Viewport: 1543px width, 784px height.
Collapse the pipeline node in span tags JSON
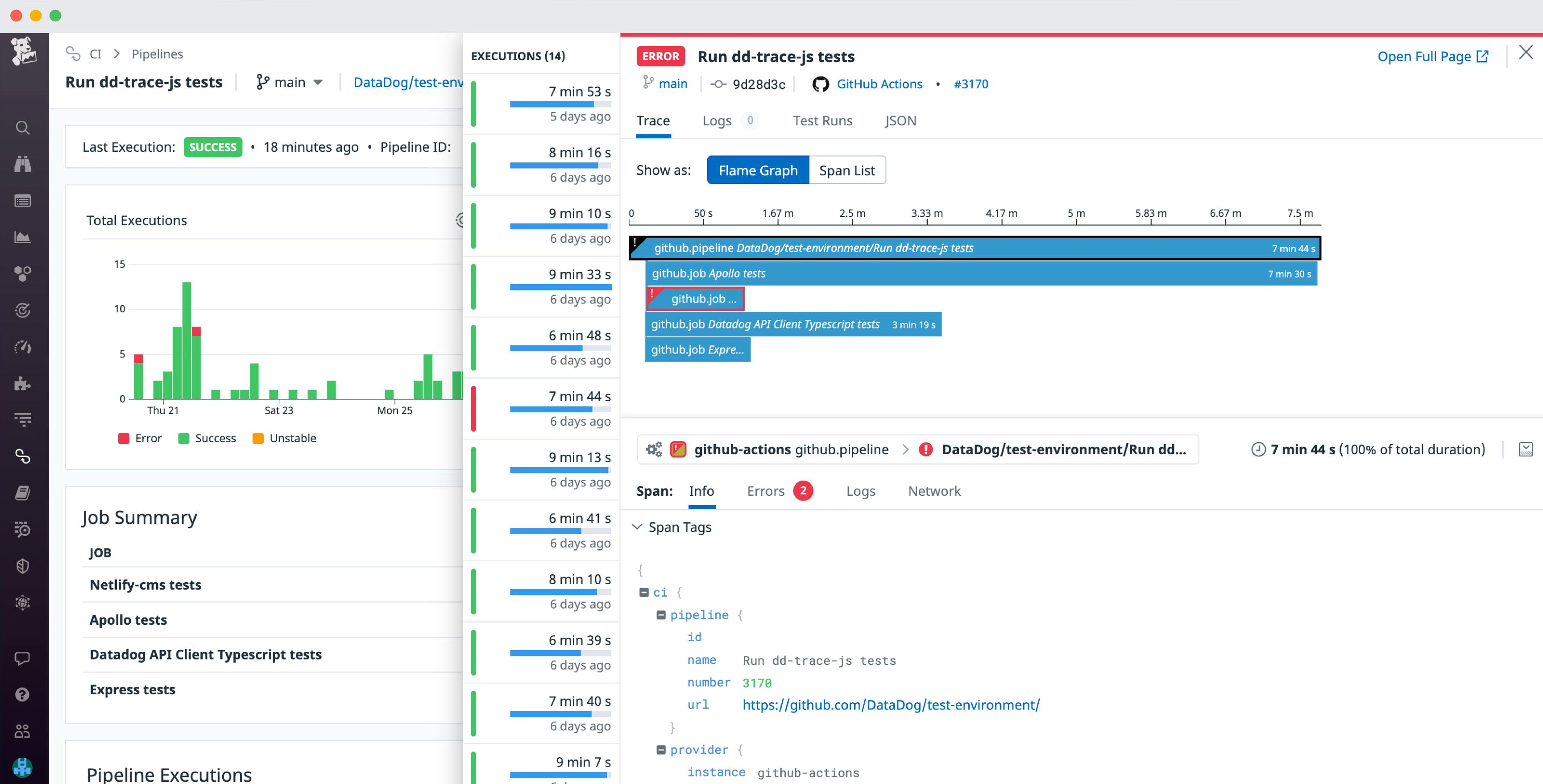(661, 614)
